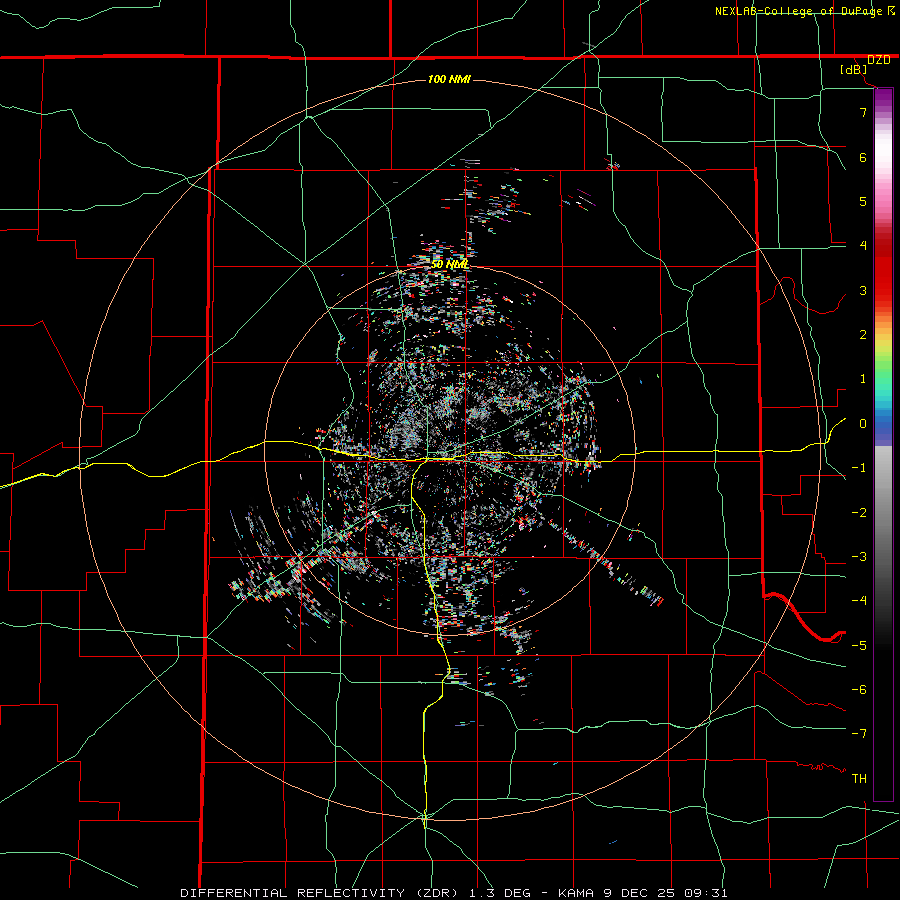The width and height of the screenshot is (900, 900).
Task: Select the -1 value on the dB scale
Action: point(859,468)
